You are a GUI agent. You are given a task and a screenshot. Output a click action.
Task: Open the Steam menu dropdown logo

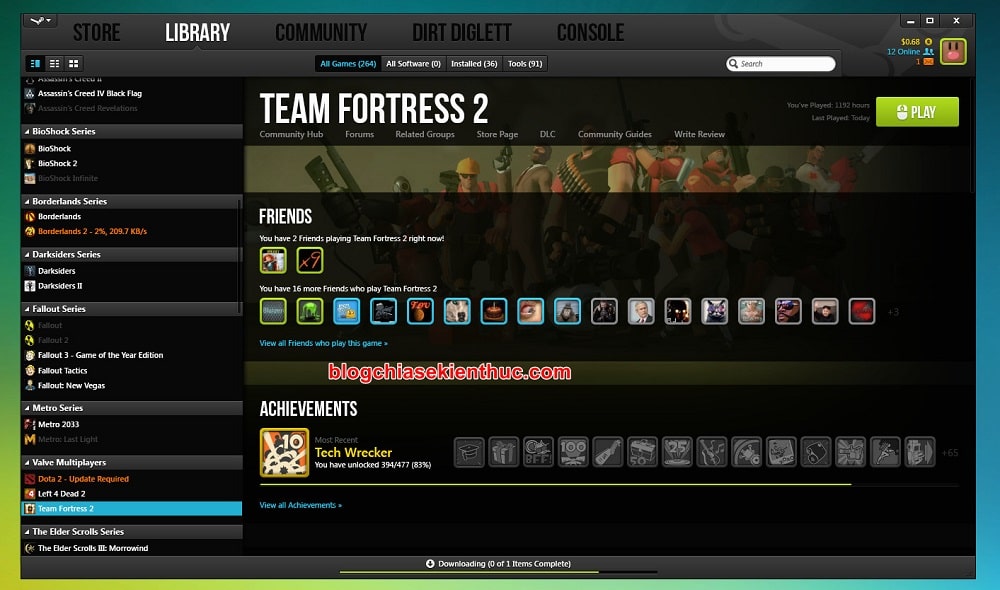click(41, 21)
